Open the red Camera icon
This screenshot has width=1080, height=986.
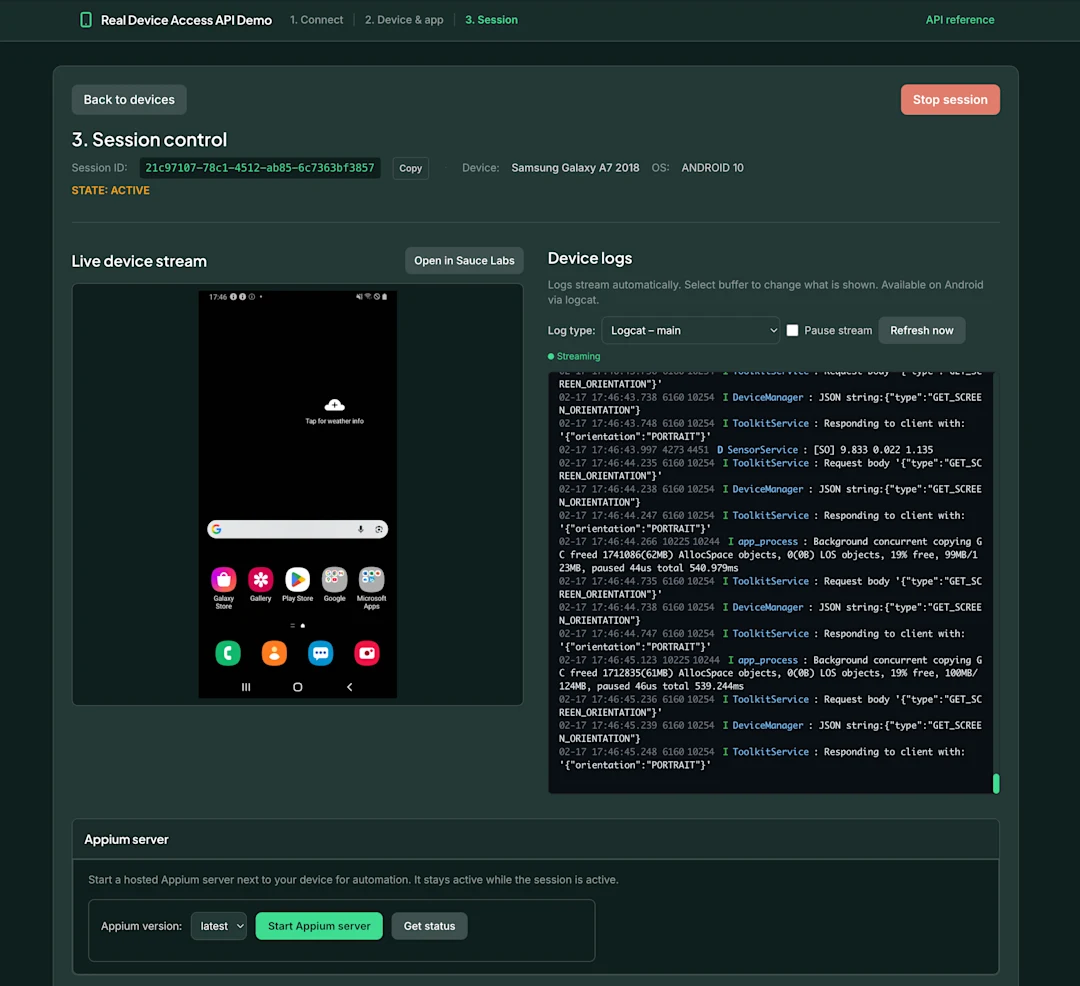tap(367, 653)
